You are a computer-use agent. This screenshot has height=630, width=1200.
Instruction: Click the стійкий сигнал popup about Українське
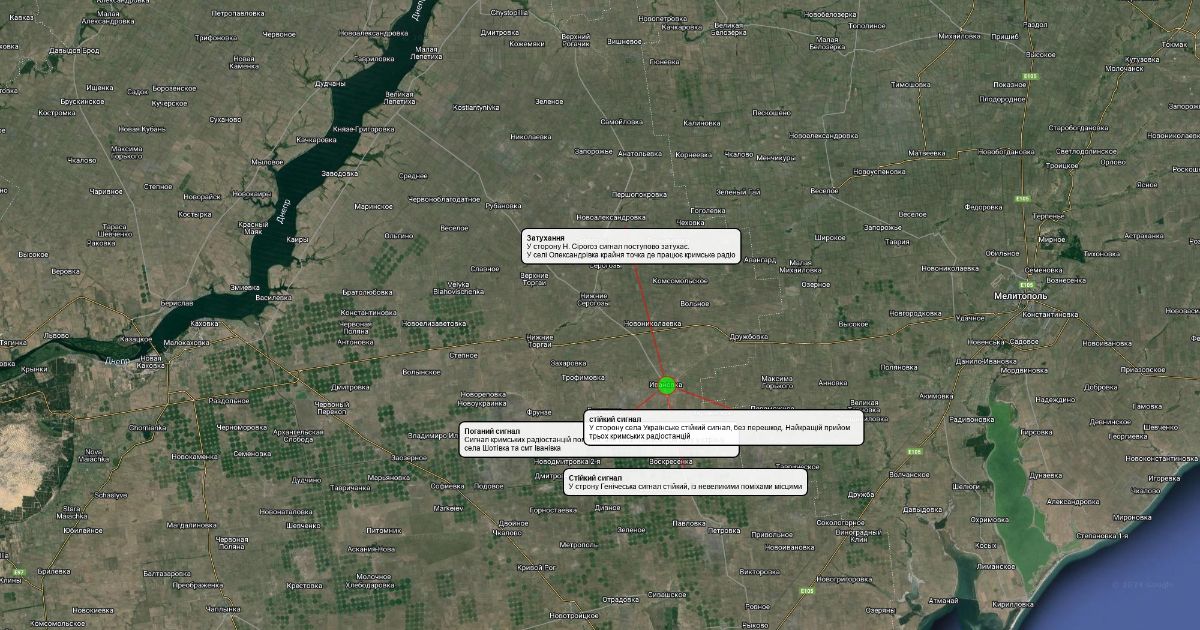[x=724, y=427]
